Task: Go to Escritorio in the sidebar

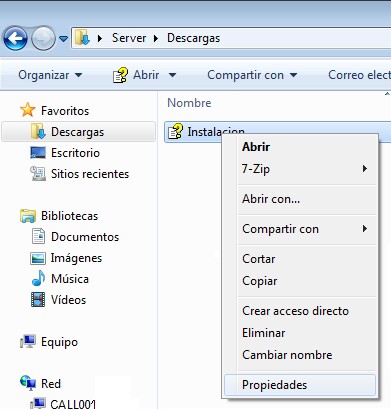Action: coord(75,153)
